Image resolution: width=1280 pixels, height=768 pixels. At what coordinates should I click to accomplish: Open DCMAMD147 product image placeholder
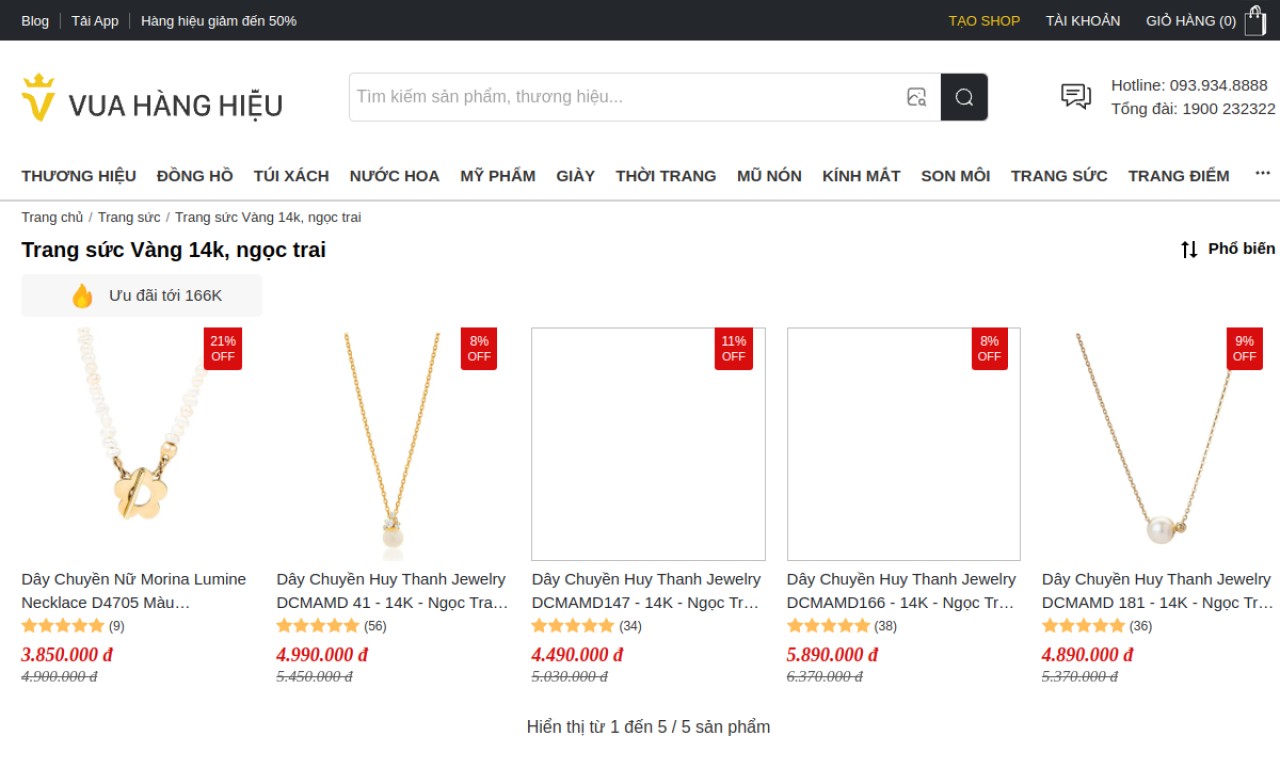(x=648, y=444)
